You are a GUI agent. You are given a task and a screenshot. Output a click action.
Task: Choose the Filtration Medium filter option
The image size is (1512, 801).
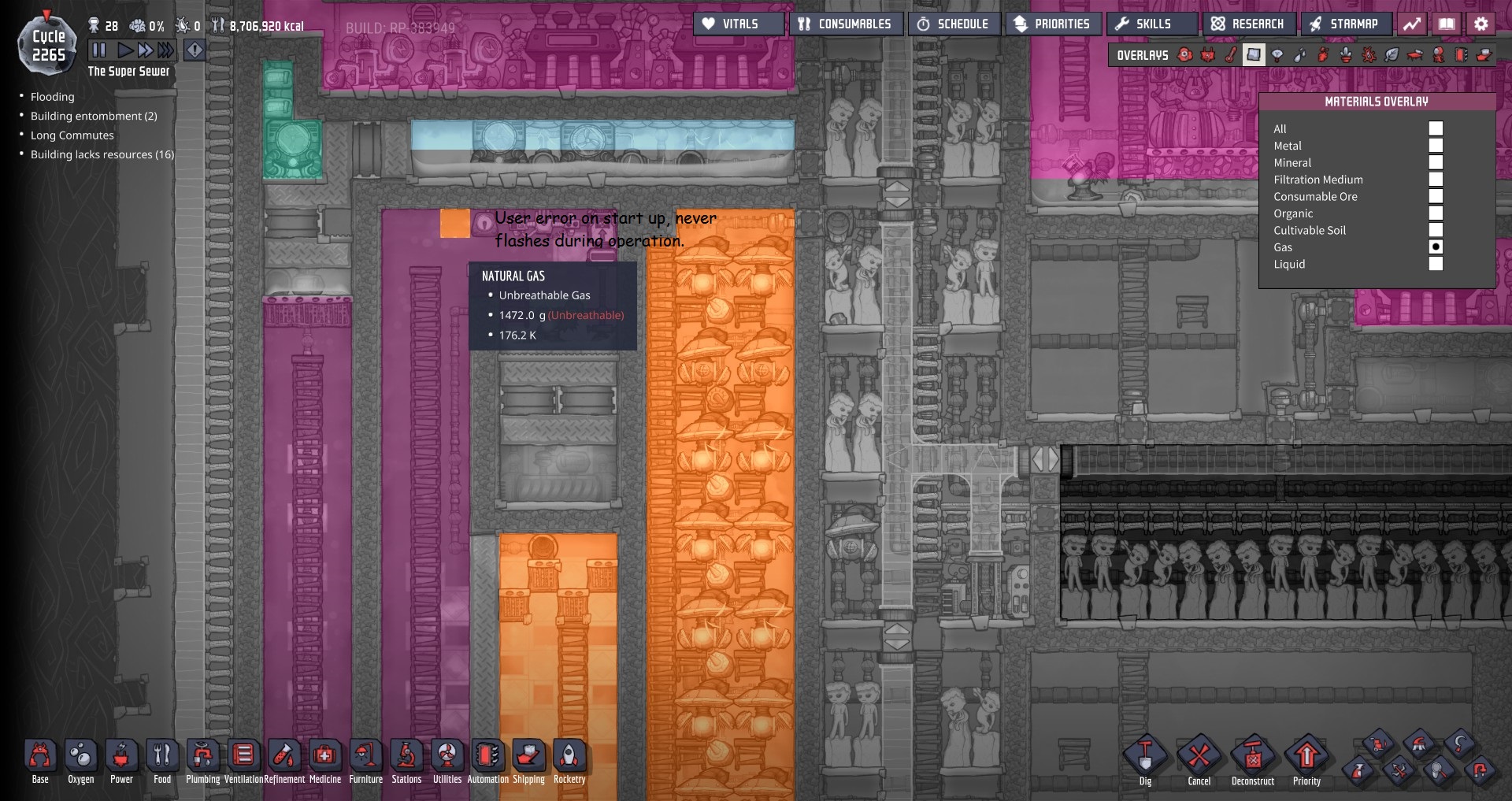1436,180
